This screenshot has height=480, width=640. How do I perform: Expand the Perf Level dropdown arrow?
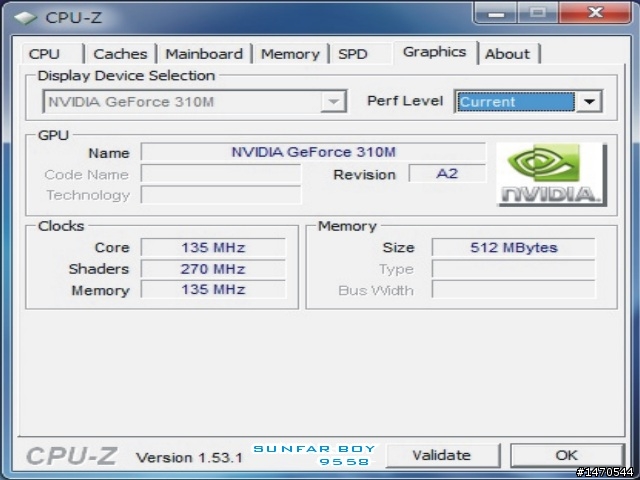coord(589,102)
